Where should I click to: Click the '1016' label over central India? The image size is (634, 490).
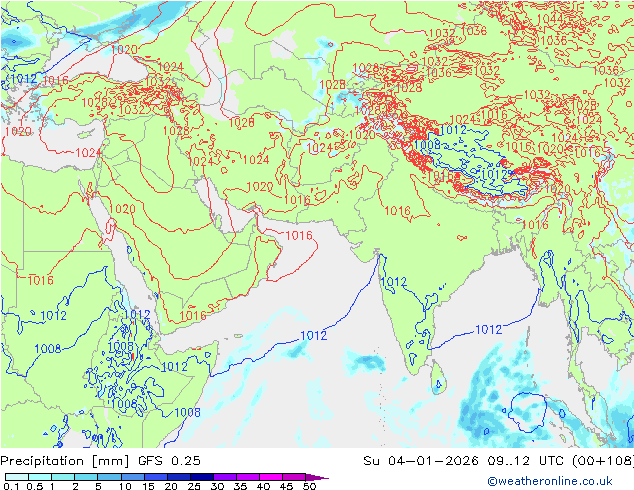[397, 211]
